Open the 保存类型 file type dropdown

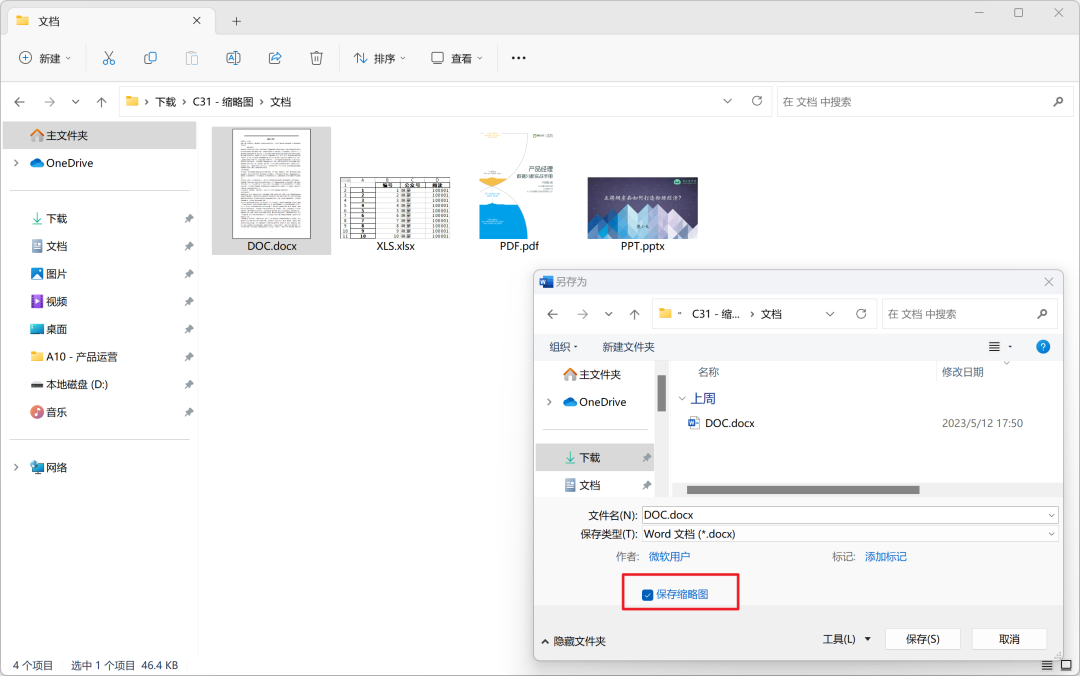(1048, 533)
